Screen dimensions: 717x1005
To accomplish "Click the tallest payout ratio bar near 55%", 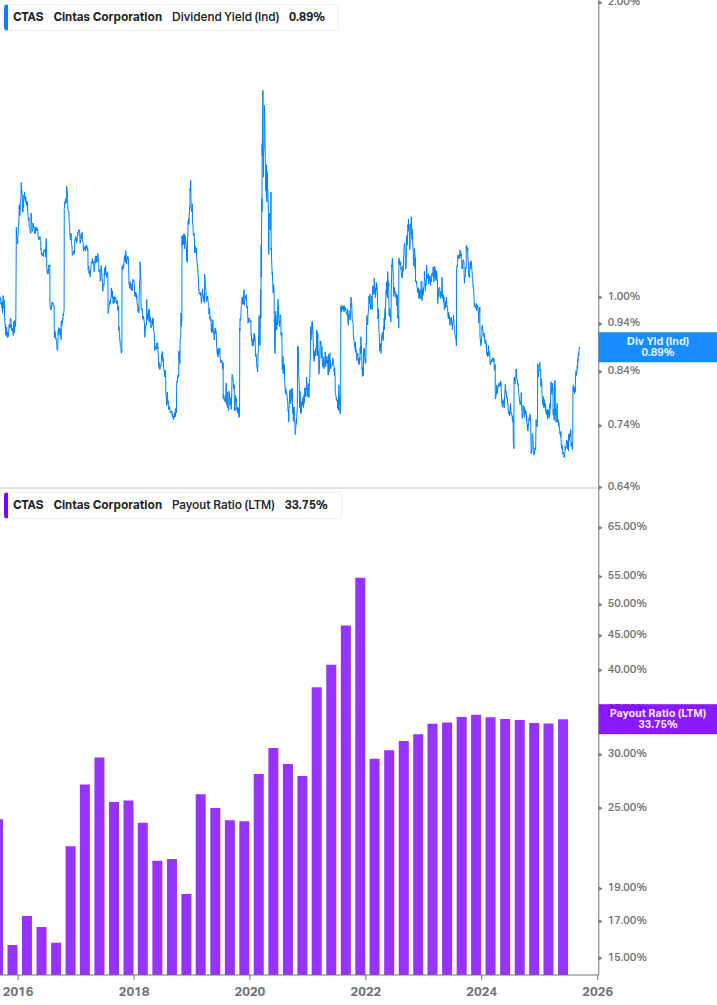I will 360,776.
